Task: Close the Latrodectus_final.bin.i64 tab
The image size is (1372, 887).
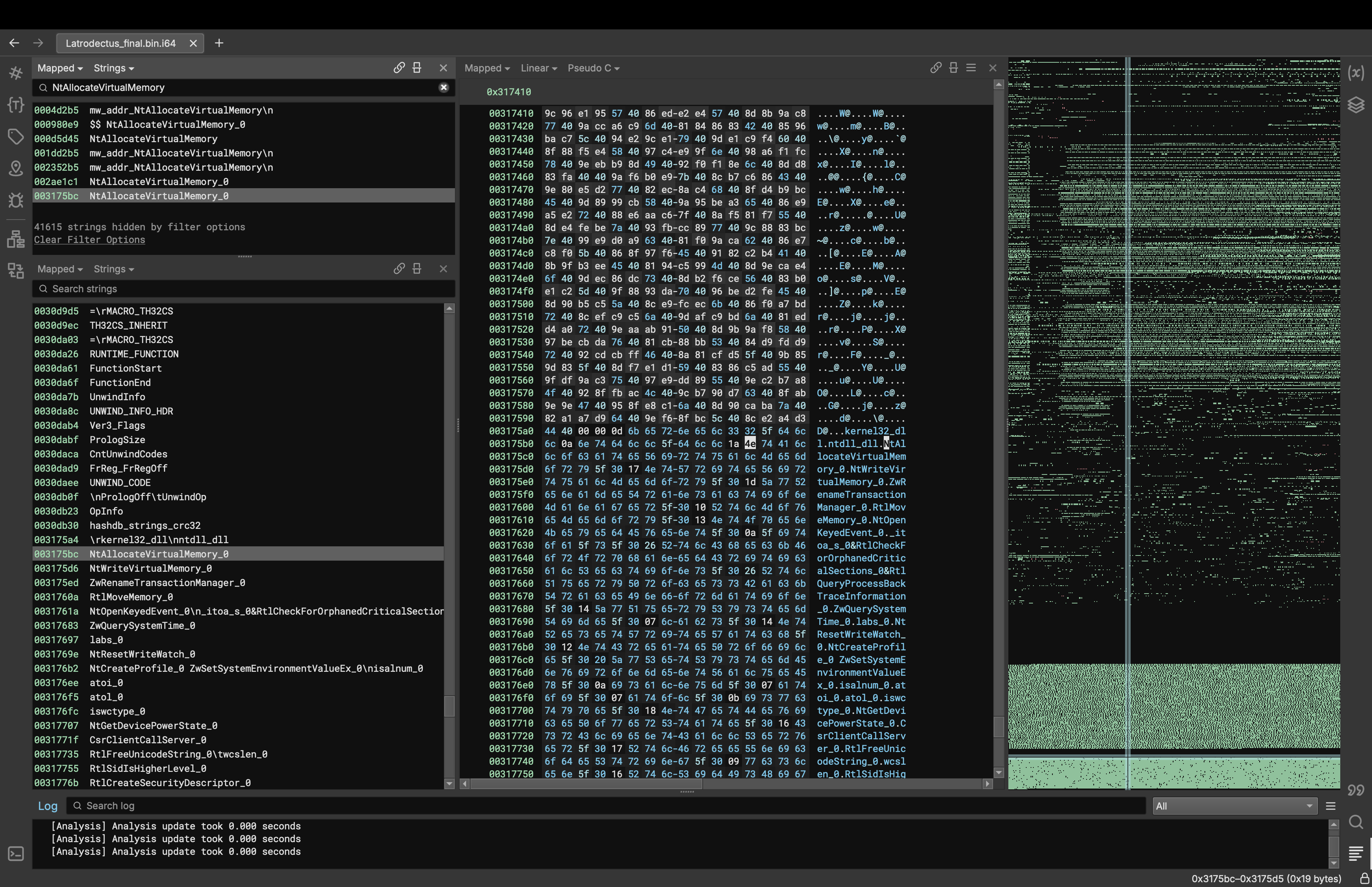Action: pyautogui.click(x=193, y=43)
